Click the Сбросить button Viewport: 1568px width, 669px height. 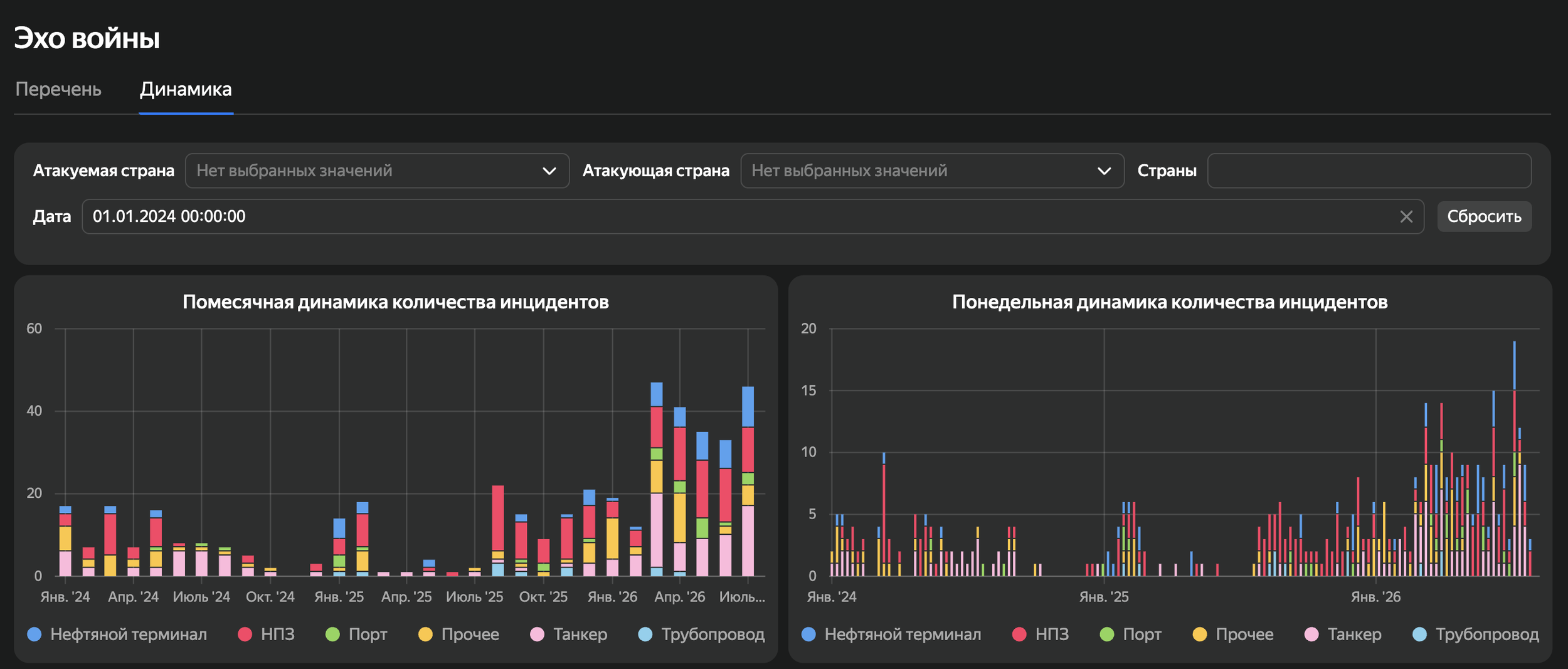pos(1484,217)
